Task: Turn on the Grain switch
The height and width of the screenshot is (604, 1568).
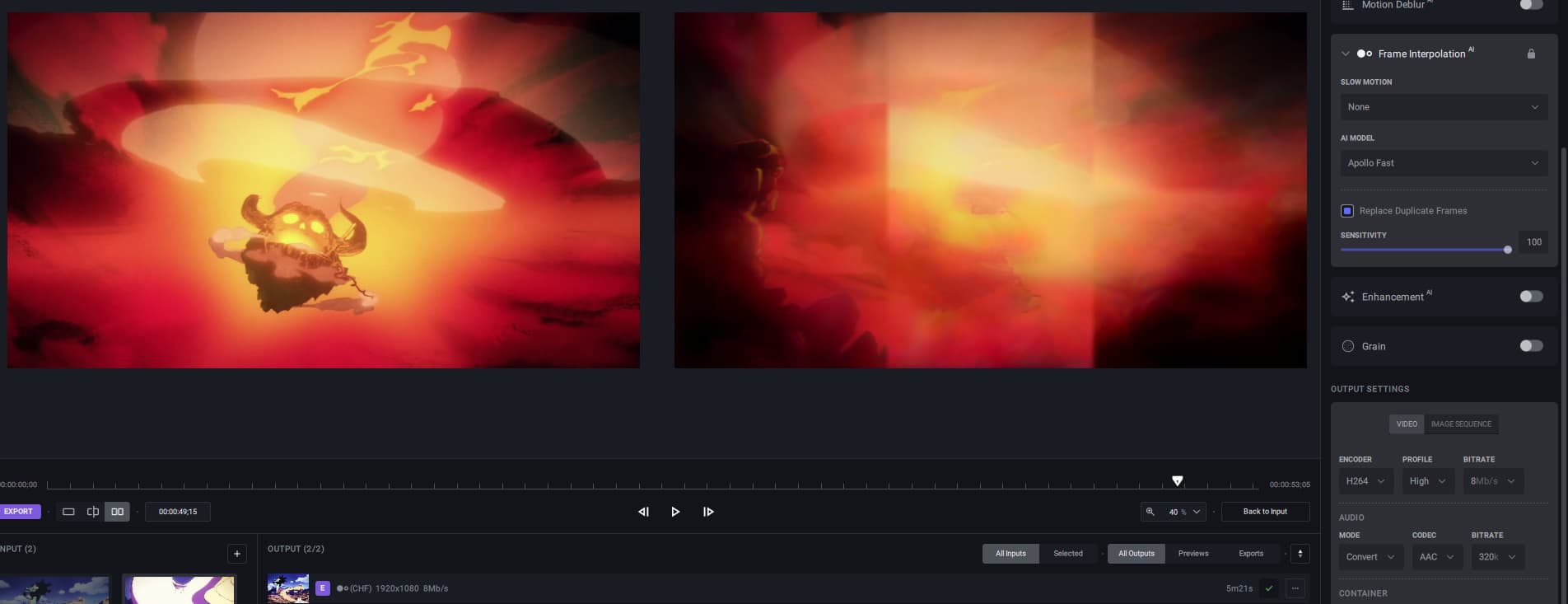Action: click(x=1531, y=346)
